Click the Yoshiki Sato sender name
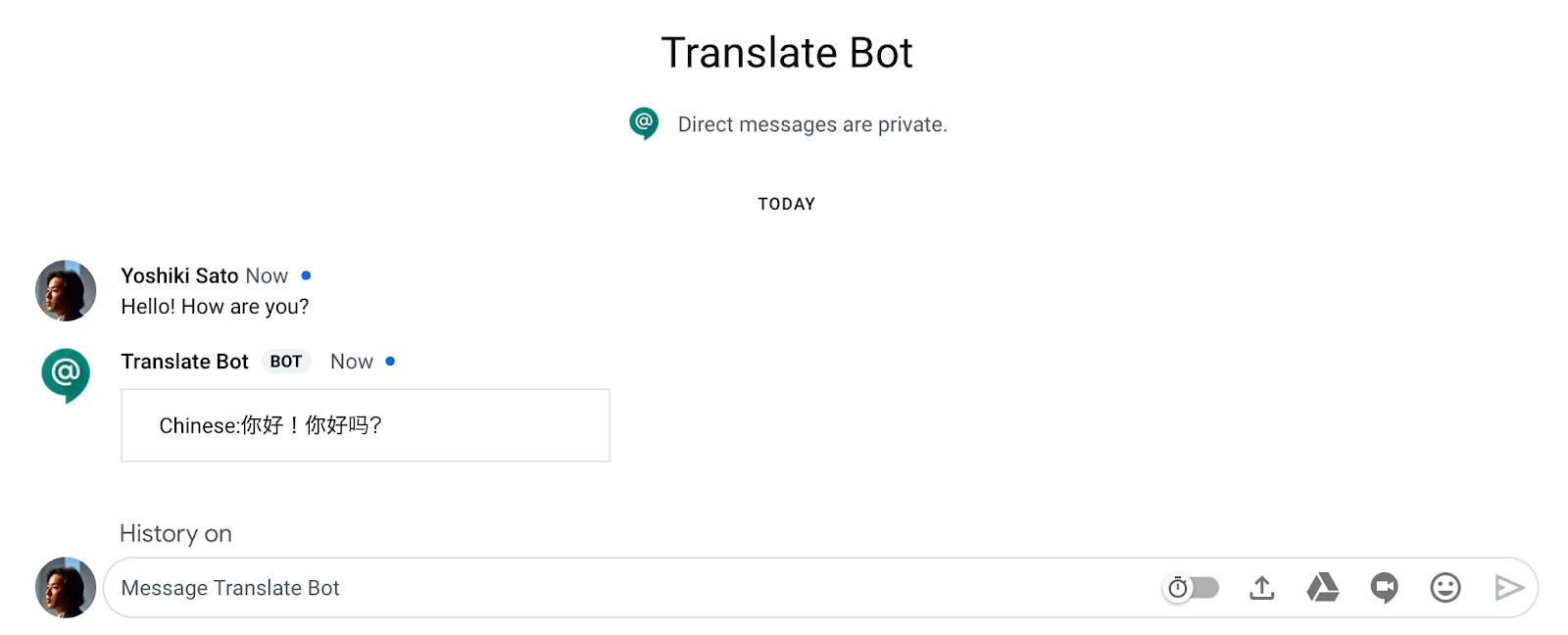This screenshot has height=635, width=1568. click(179, 275)
